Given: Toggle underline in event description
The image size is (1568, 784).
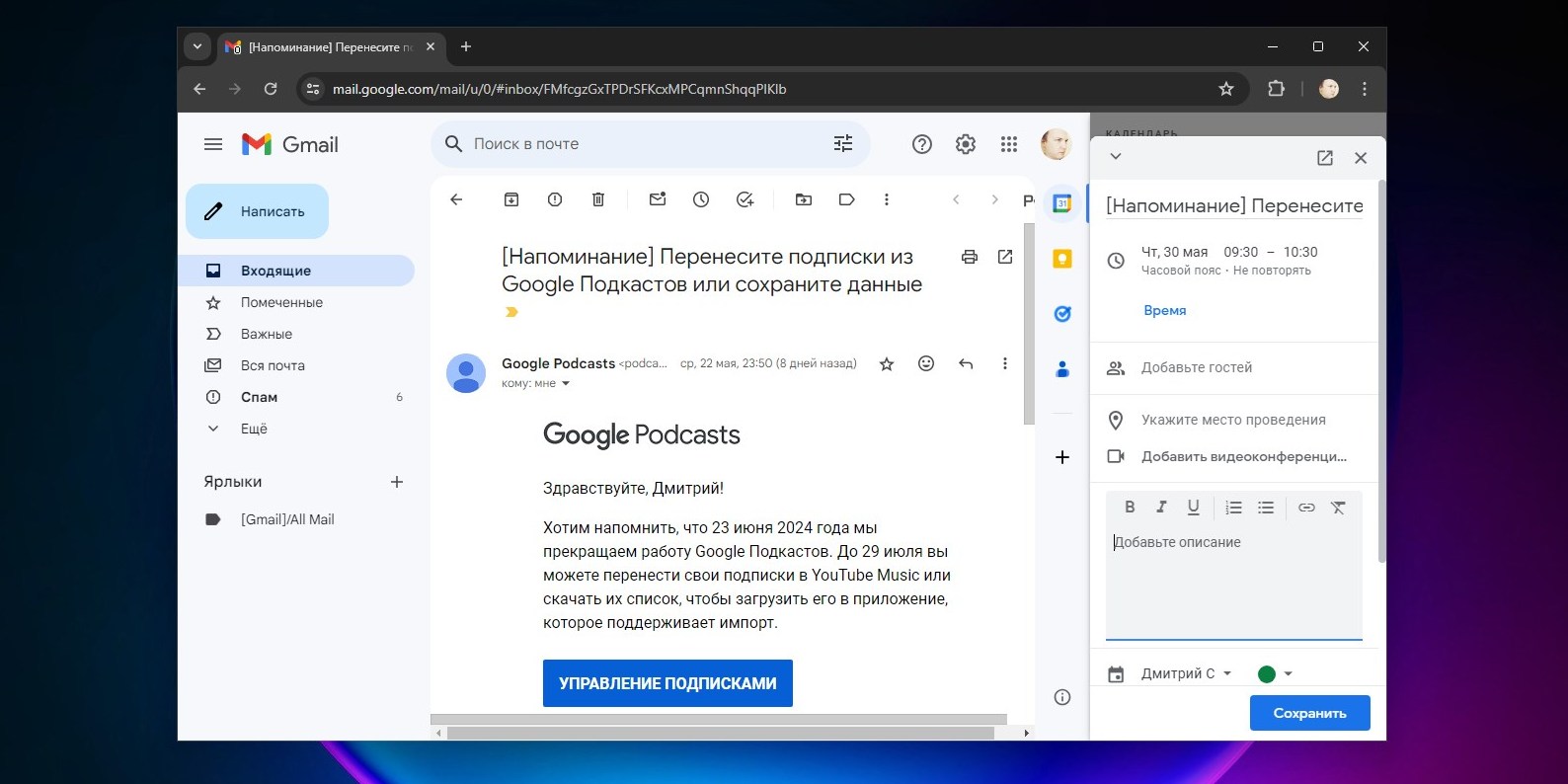Looking at the screenshot, I should (x=1193, y=508).
